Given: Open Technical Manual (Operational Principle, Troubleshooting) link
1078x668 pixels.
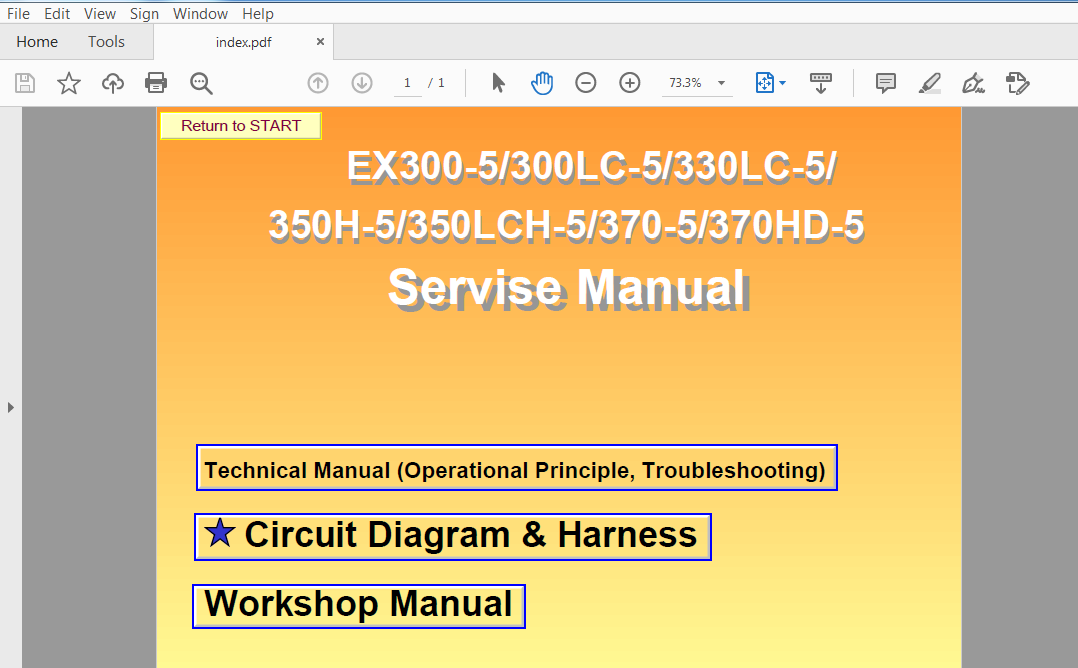Looking at the screenshot, I should (517, 467).
